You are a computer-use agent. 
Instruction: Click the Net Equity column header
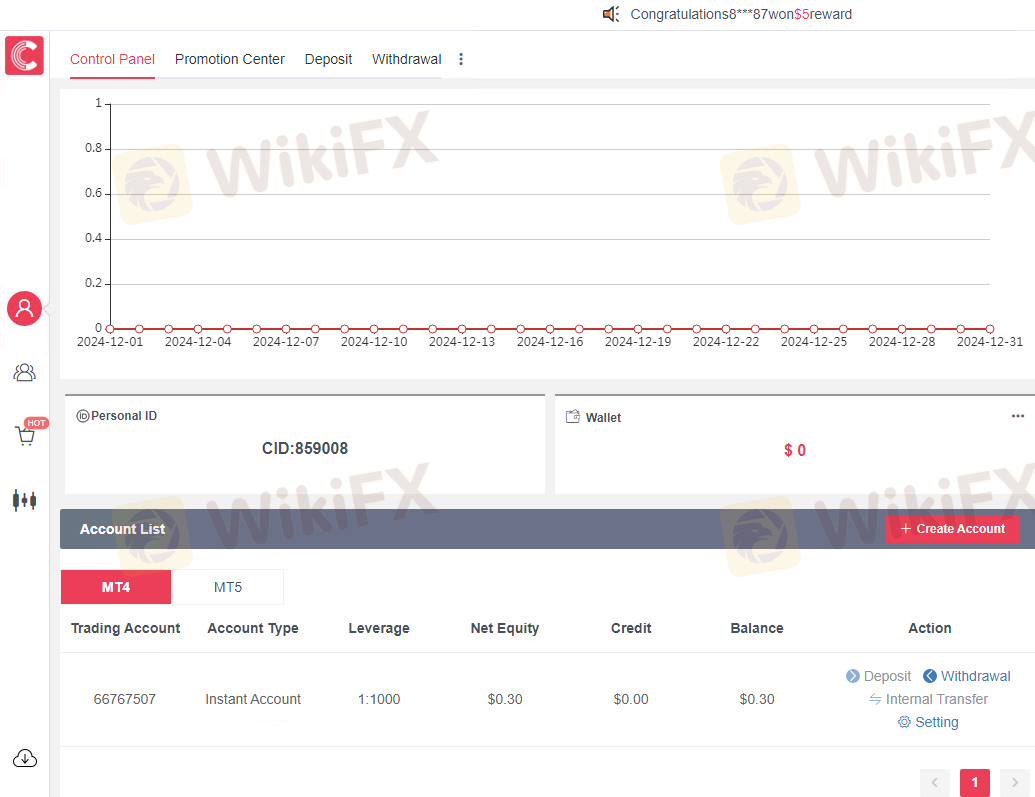pyautogui.click(x=505, y=628)
